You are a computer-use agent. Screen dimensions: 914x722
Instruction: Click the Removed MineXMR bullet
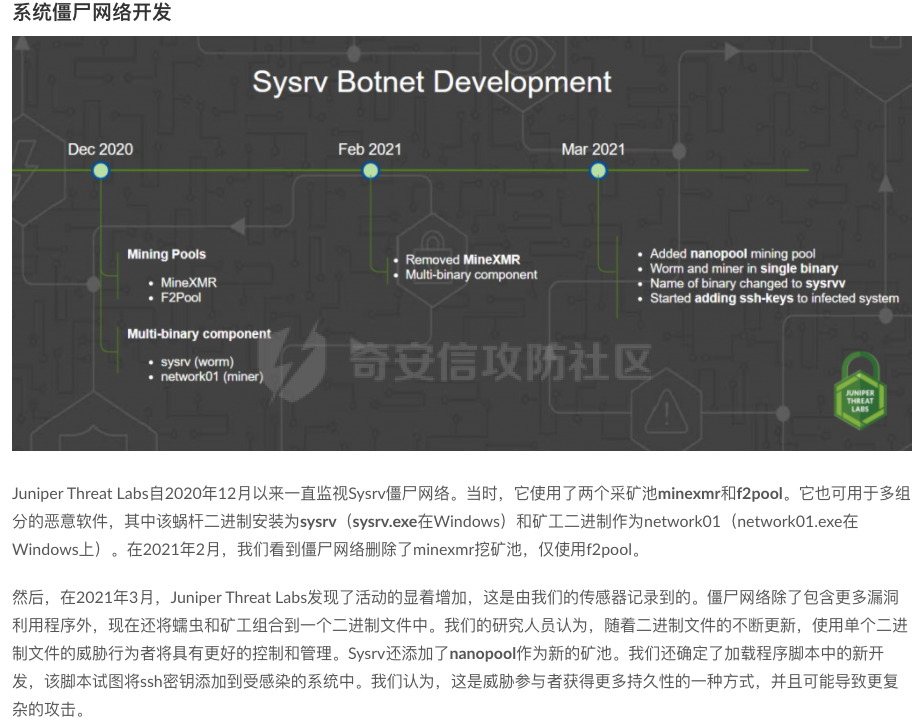point(463,260)
